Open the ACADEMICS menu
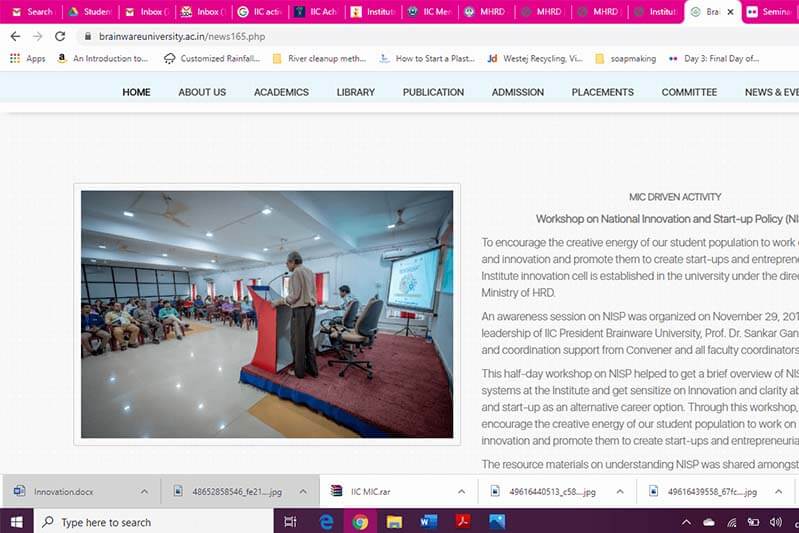The height and width of the screenshot is (533, 799). tap(281, 92)
